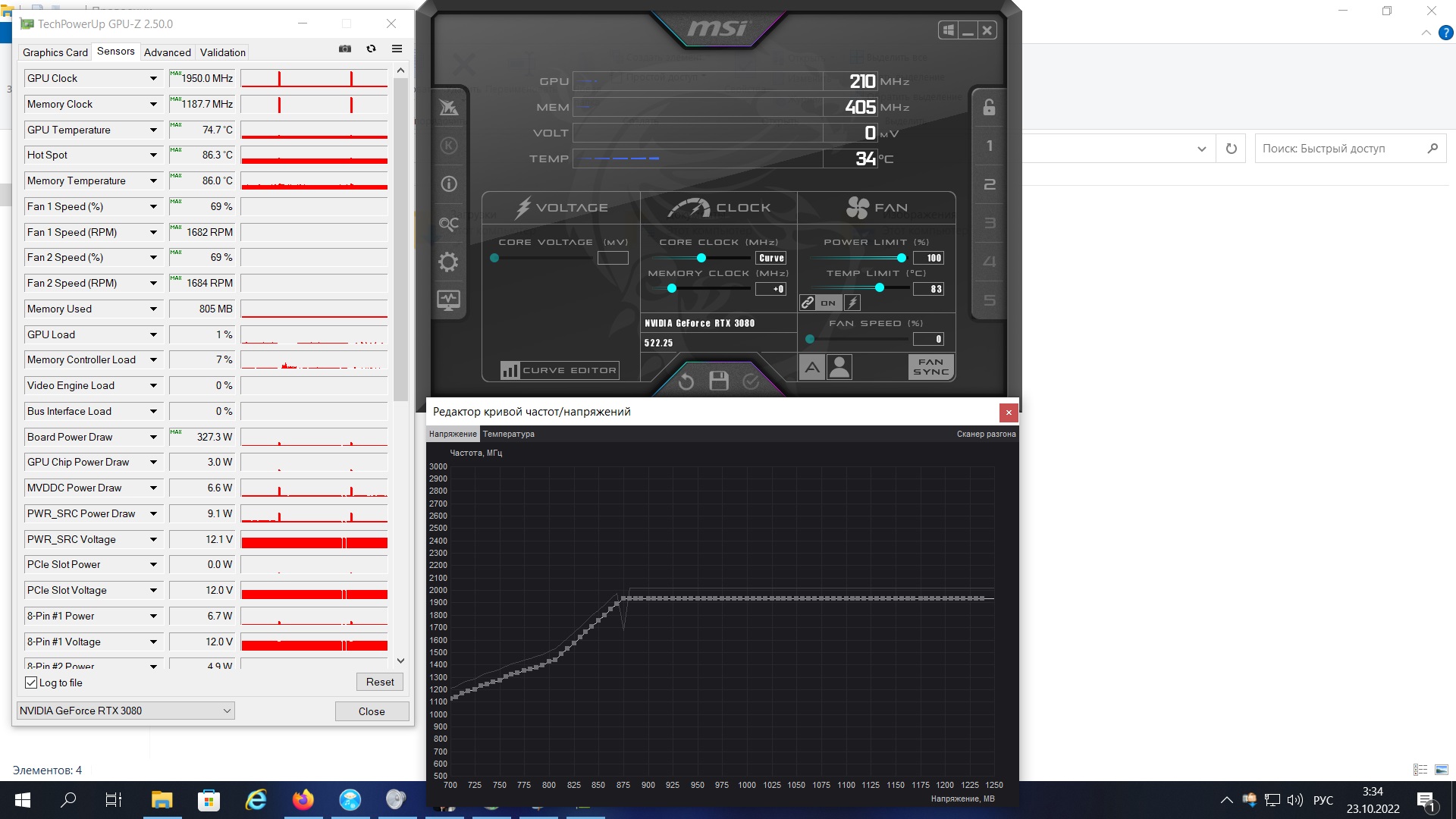Switch to the Advanced tab
This screenshot has width=1456, height=819.
point(167,52)
